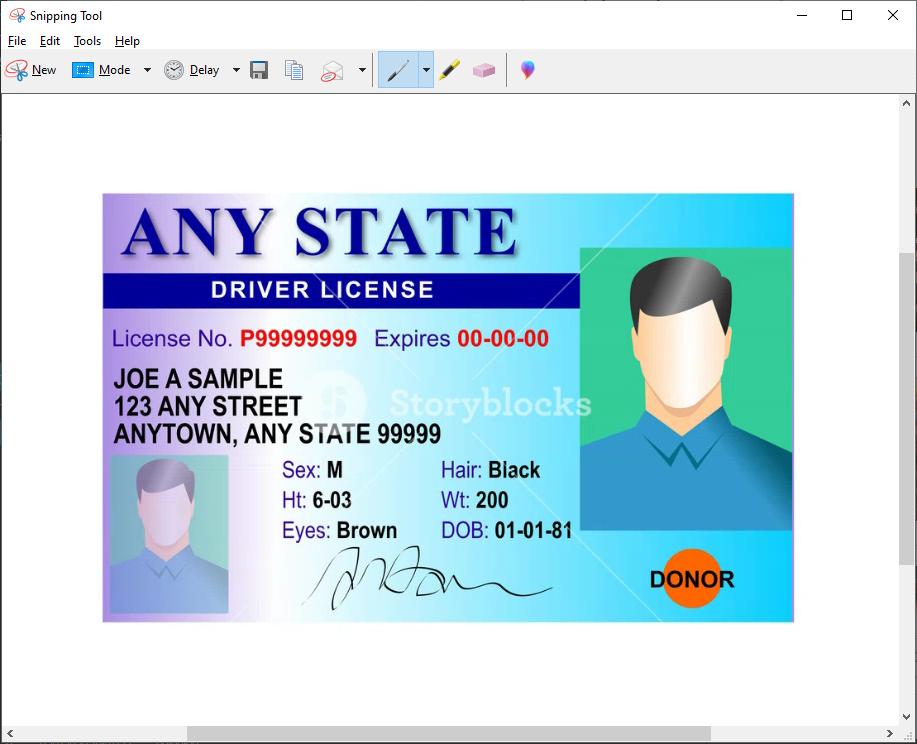
Task: Expand the Mode dropdown arrow
Action: pos(147,70)
